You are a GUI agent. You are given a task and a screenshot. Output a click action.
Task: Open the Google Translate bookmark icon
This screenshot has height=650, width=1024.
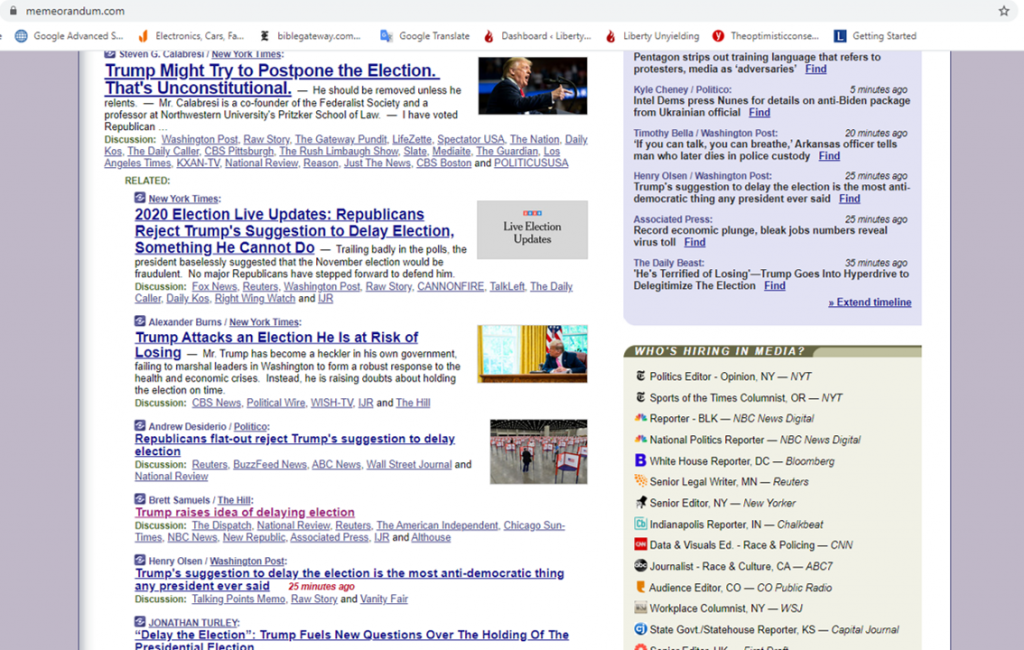point(386,36)
